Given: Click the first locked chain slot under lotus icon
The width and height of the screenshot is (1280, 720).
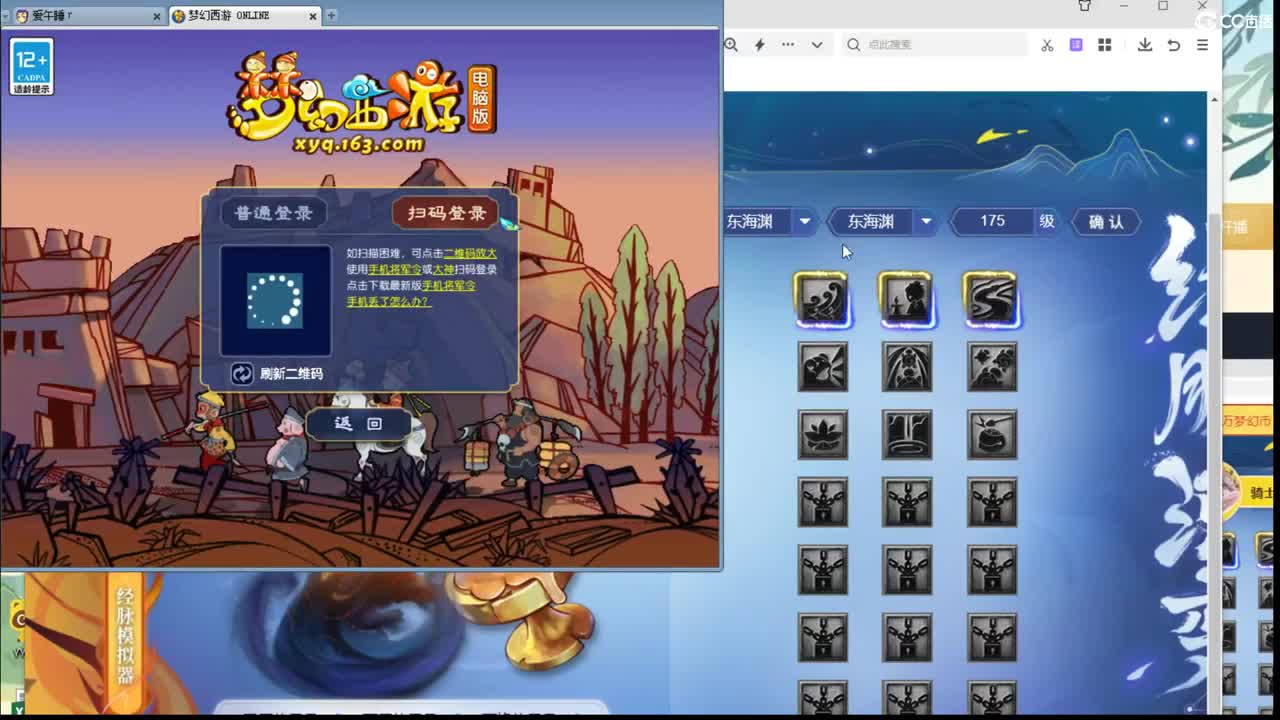Looking at the screenshot, I should pyautogui.click(x=822, y=502).
